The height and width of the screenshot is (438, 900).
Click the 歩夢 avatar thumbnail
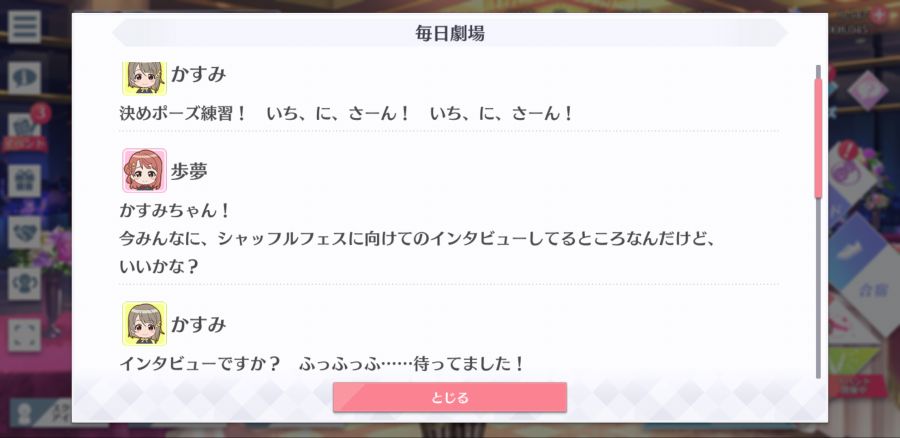pyautogui.click(x=144, y=170)
